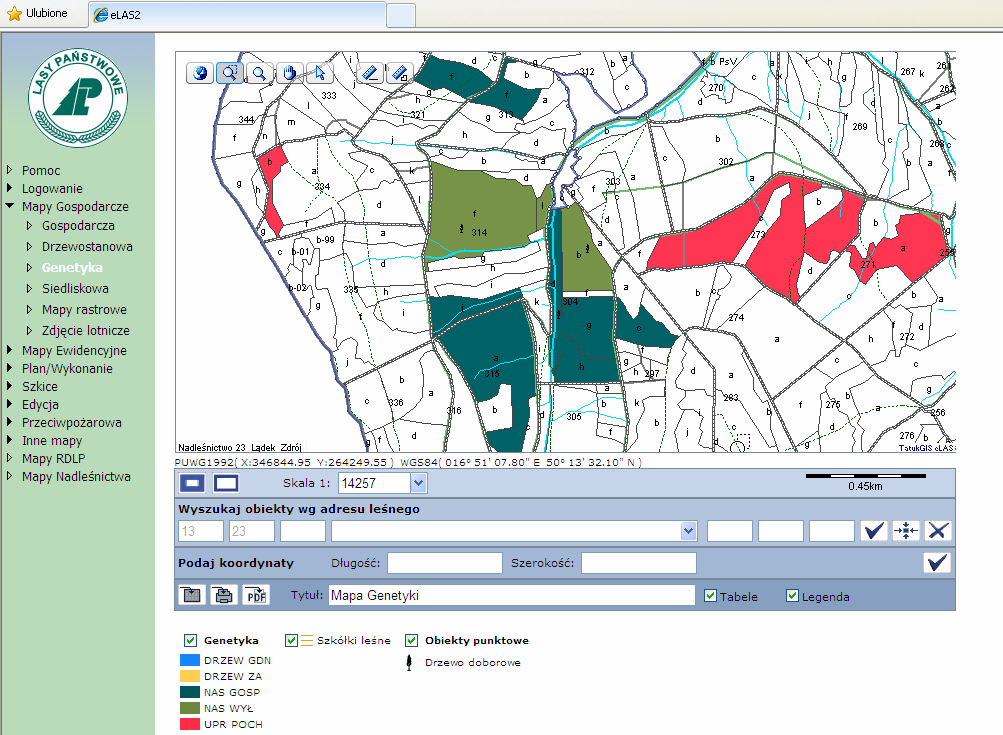The height and width of the screenshot is (735, 1003).
Task: Select the zoom-to-rectangle magnifier tool
Action: tap(230, 73)
